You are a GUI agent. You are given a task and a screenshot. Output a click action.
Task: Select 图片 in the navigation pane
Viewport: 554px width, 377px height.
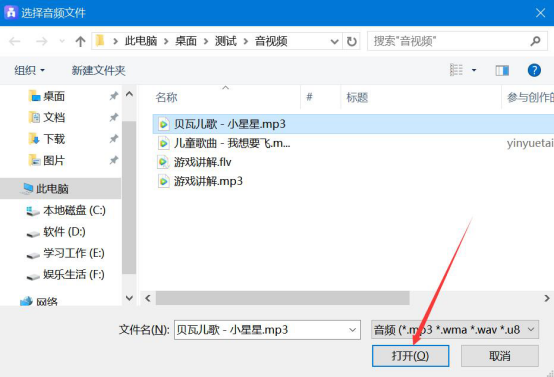tap(54, 160)
